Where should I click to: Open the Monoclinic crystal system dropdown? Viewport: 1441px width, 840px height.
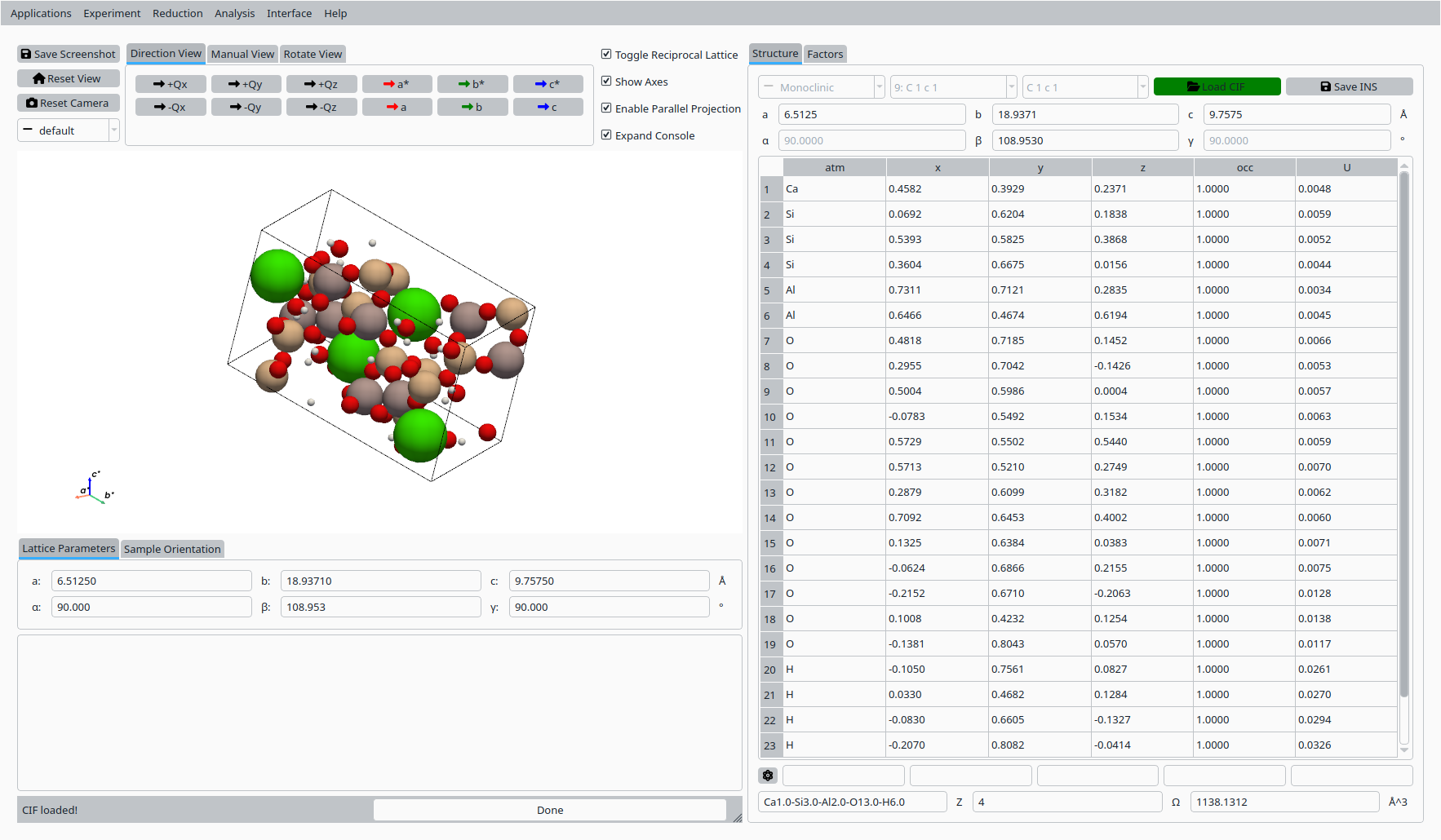[821, 87]
